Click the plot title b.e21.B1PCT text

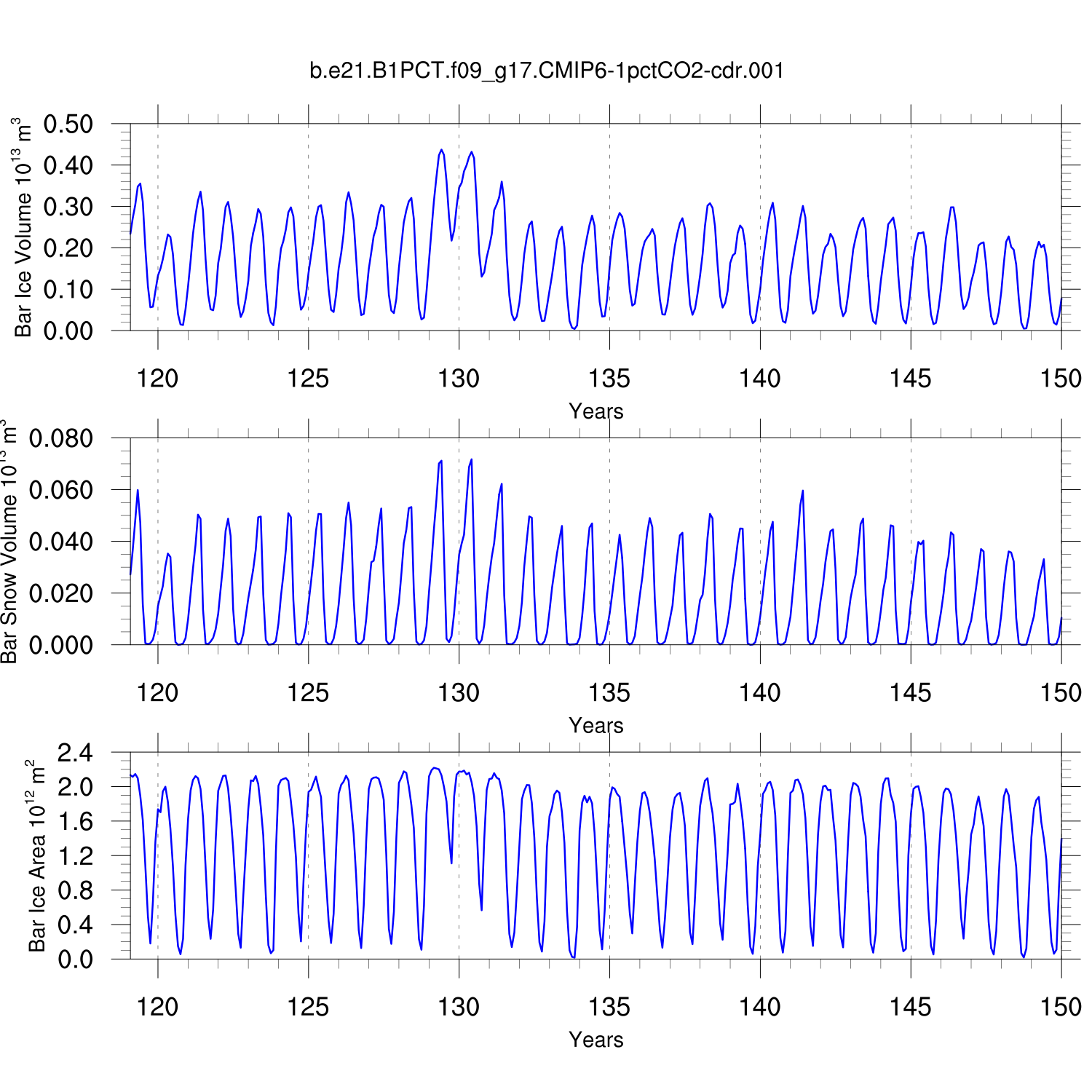click(x=547, y=71)
